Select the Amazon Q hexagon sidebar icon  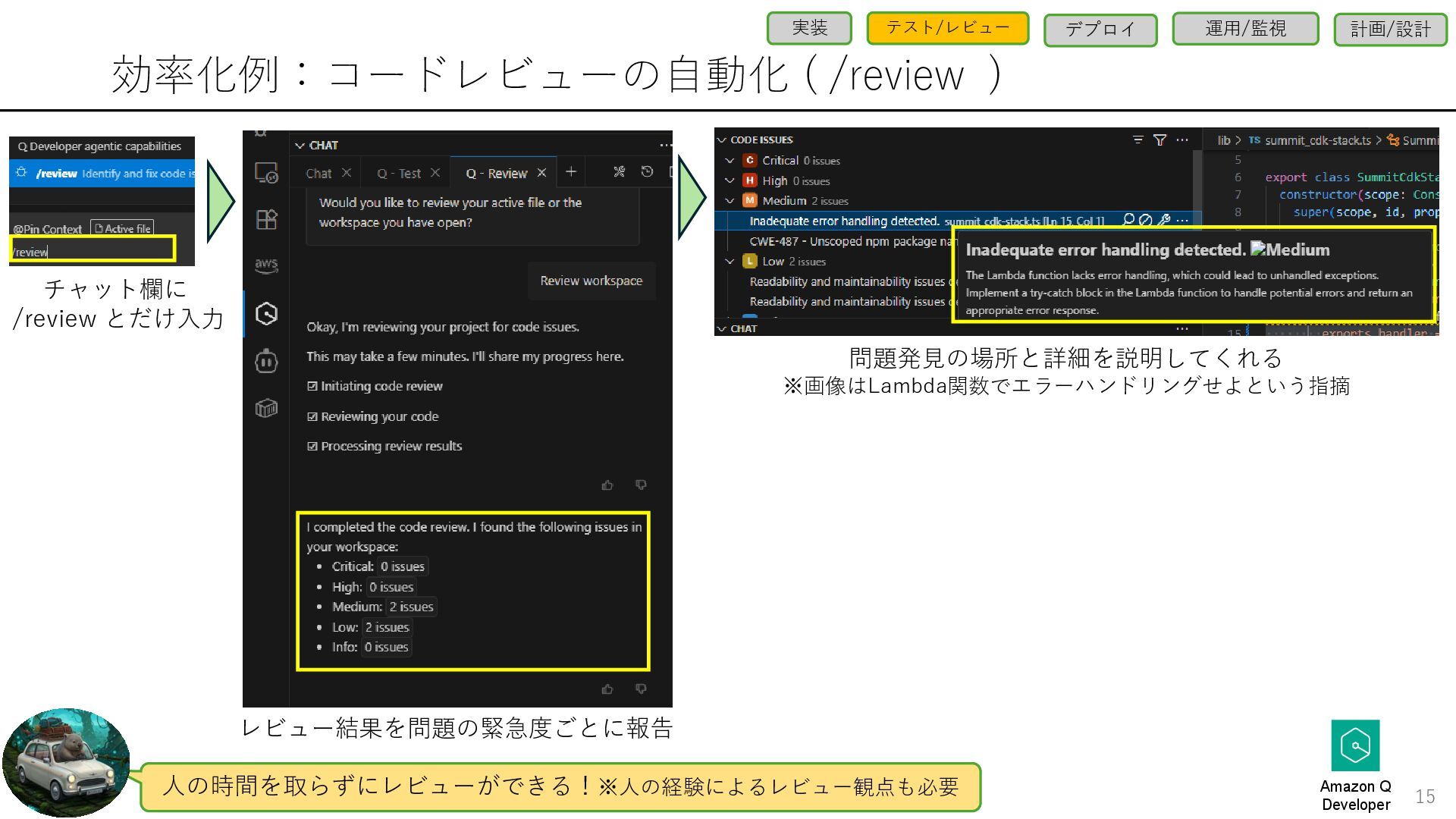pyautogui.click(x=266, y=313)
